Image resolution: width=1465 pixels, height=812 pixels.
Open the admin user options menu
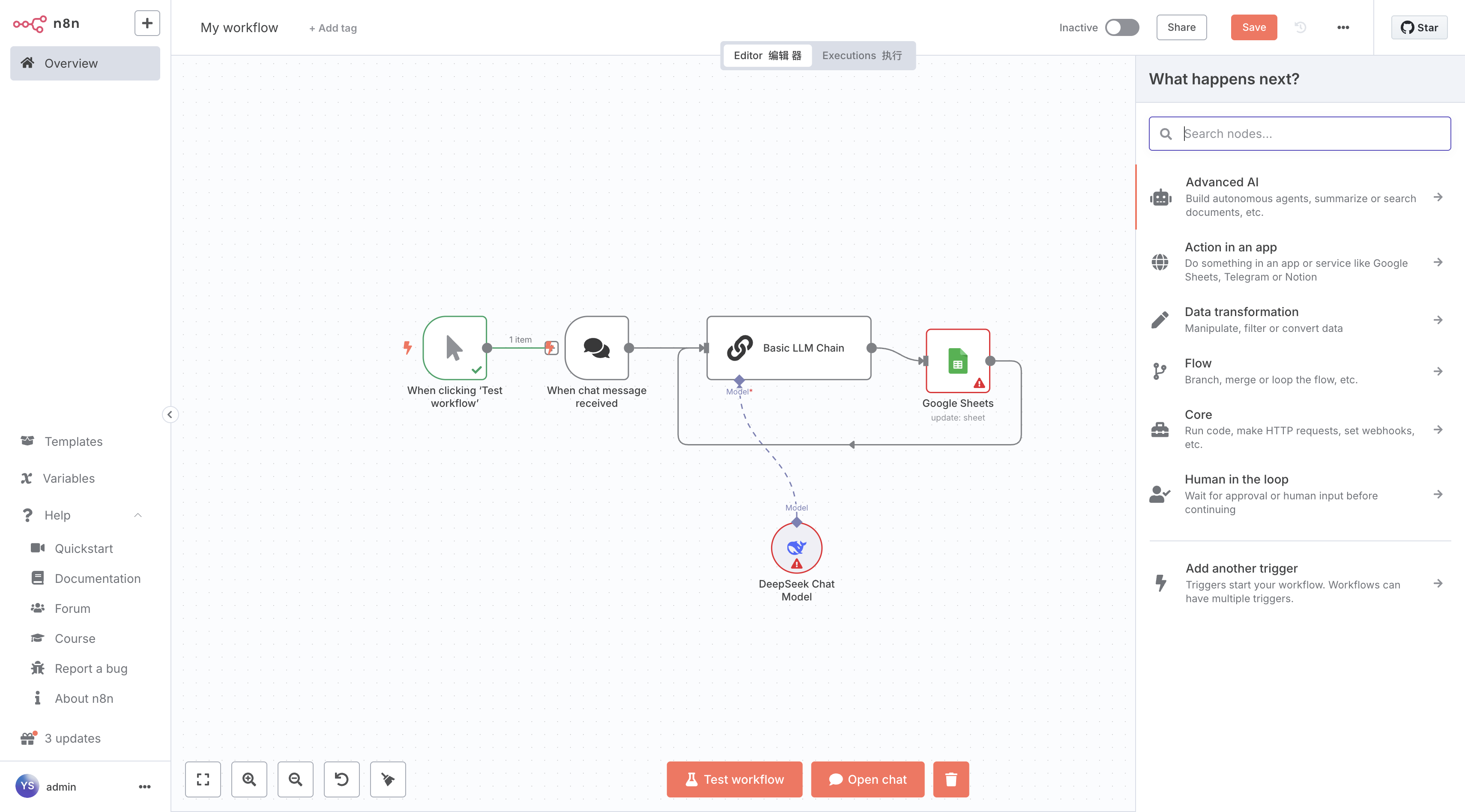(x=144, y=786)
